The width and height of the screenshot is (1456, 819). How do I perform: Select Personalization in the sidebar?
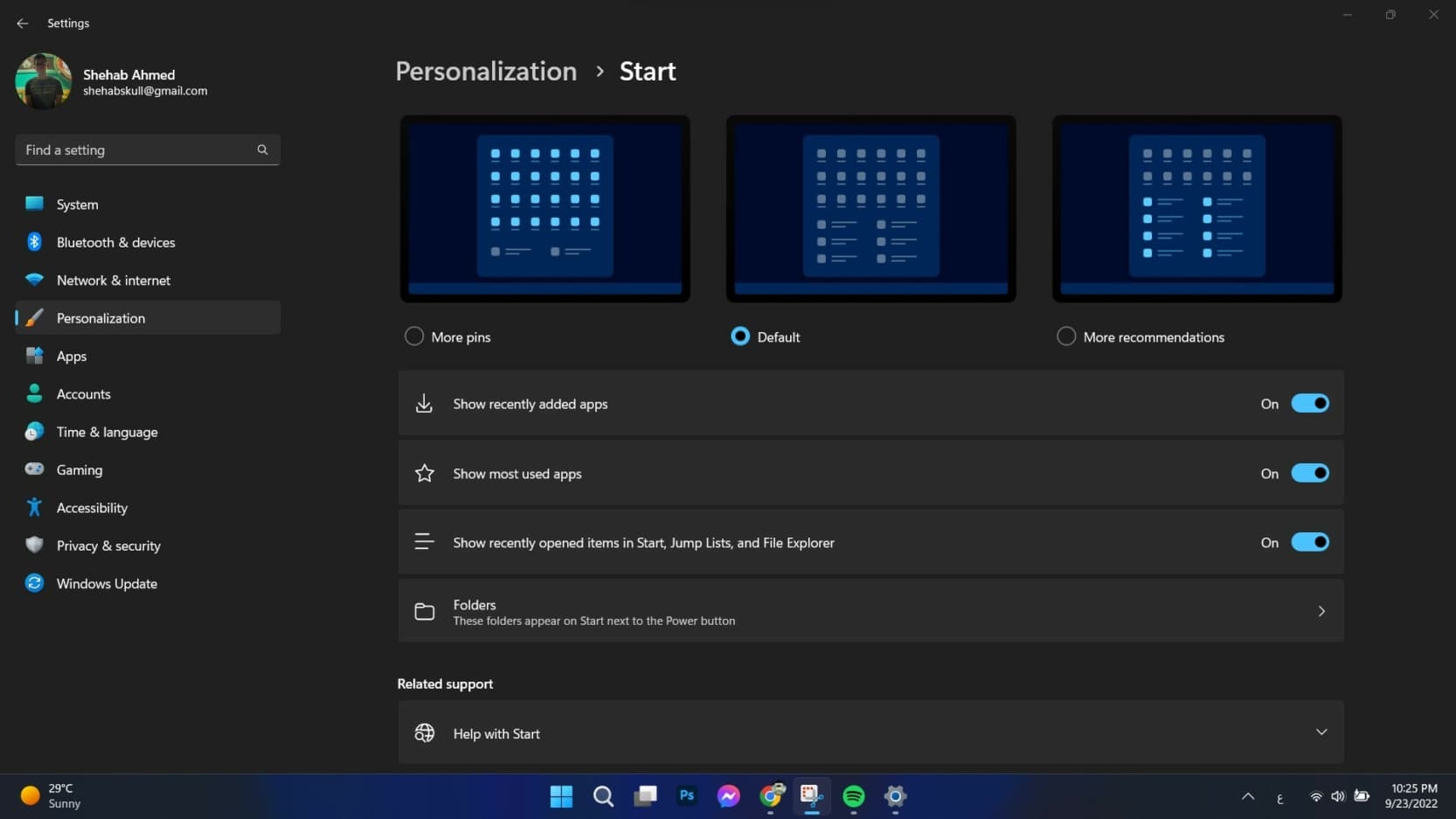[148, 317]
